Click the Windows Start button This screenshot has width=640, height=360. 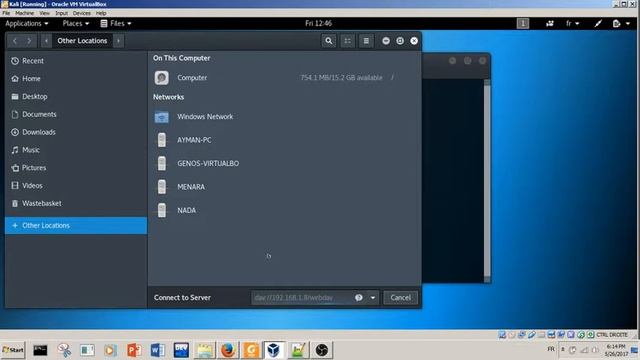coord(13,350)
